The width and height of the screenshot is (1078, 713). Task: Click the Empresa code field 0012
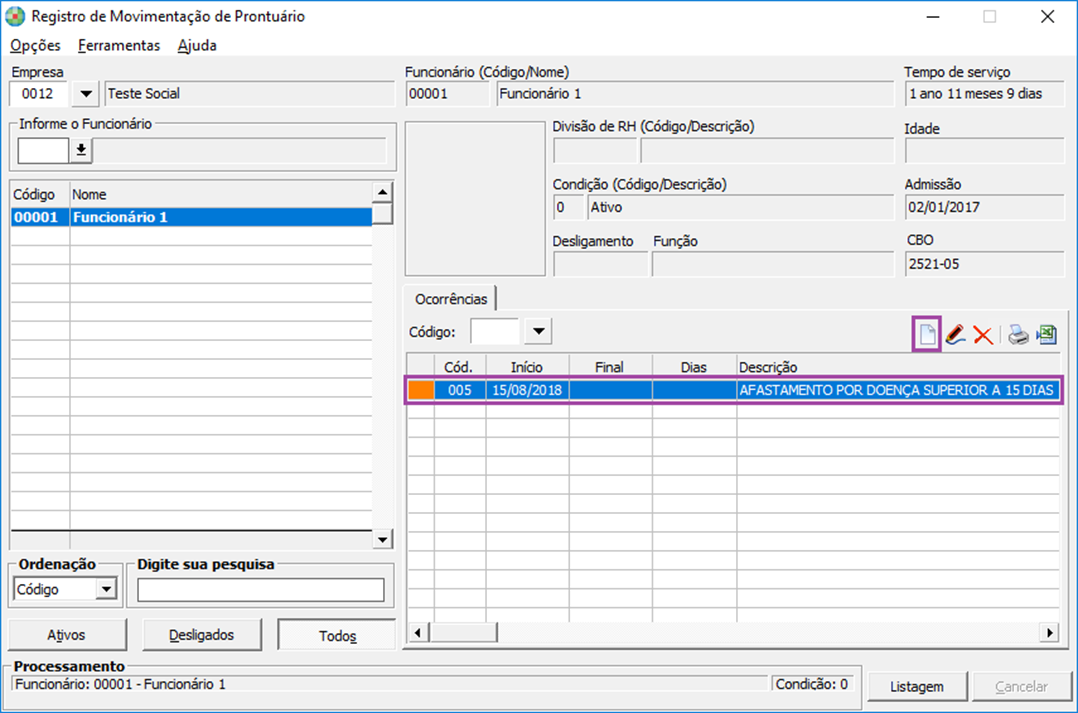pos(38,94)
